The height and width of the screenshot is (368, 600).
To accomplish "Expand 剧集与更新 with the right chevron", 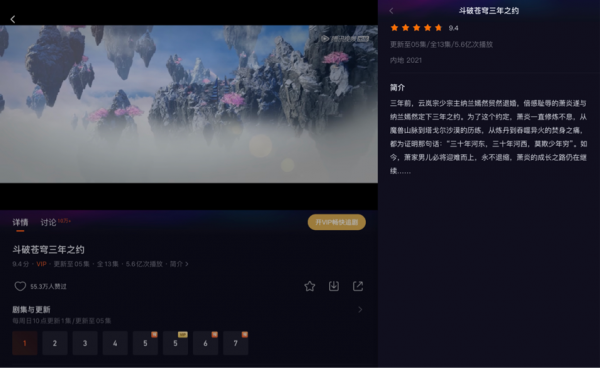I will (x=360, y=309).
